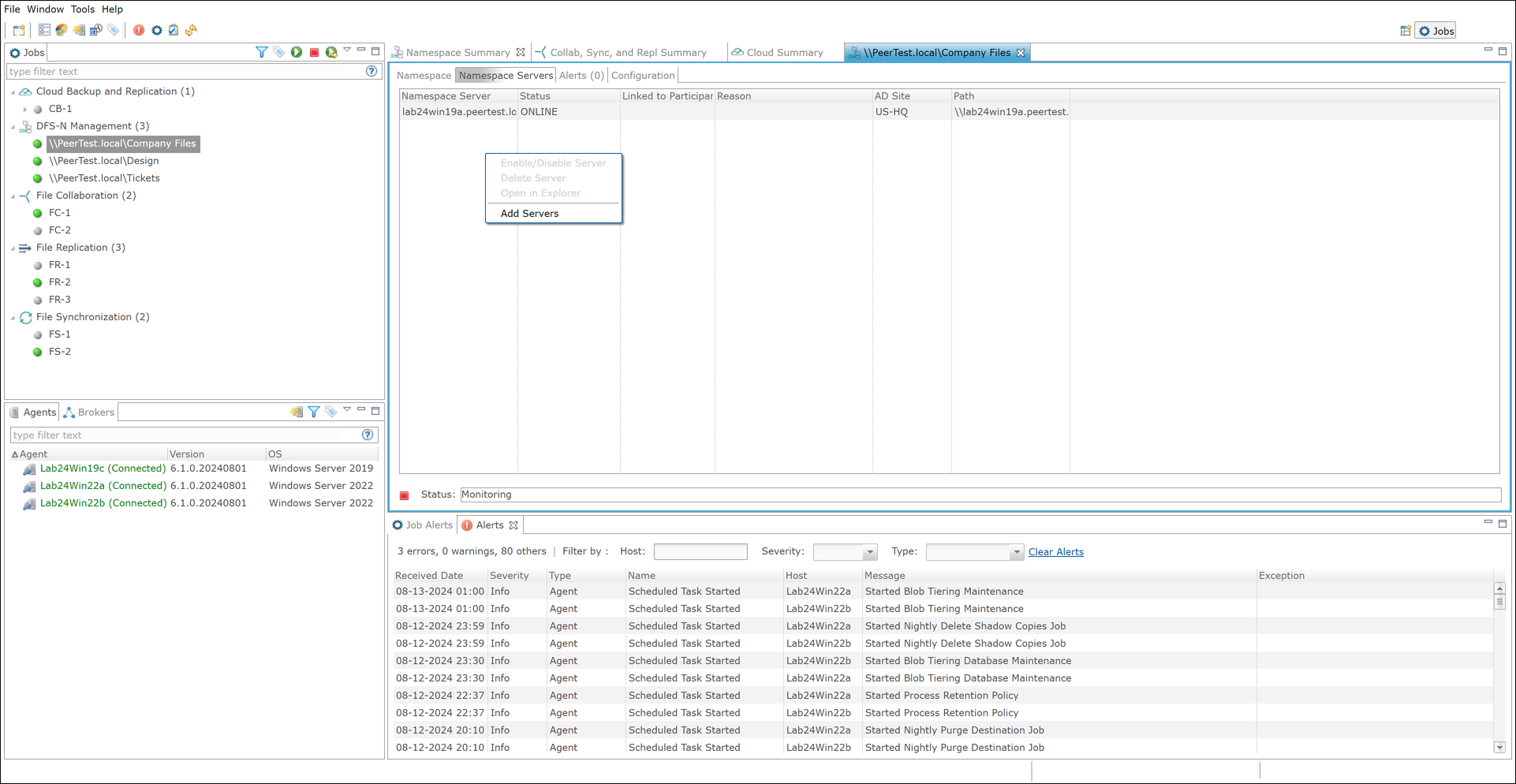Viewport: 1516px width, 784px height.
Task: Open the Help menu
Action: (x=112, y=9)
